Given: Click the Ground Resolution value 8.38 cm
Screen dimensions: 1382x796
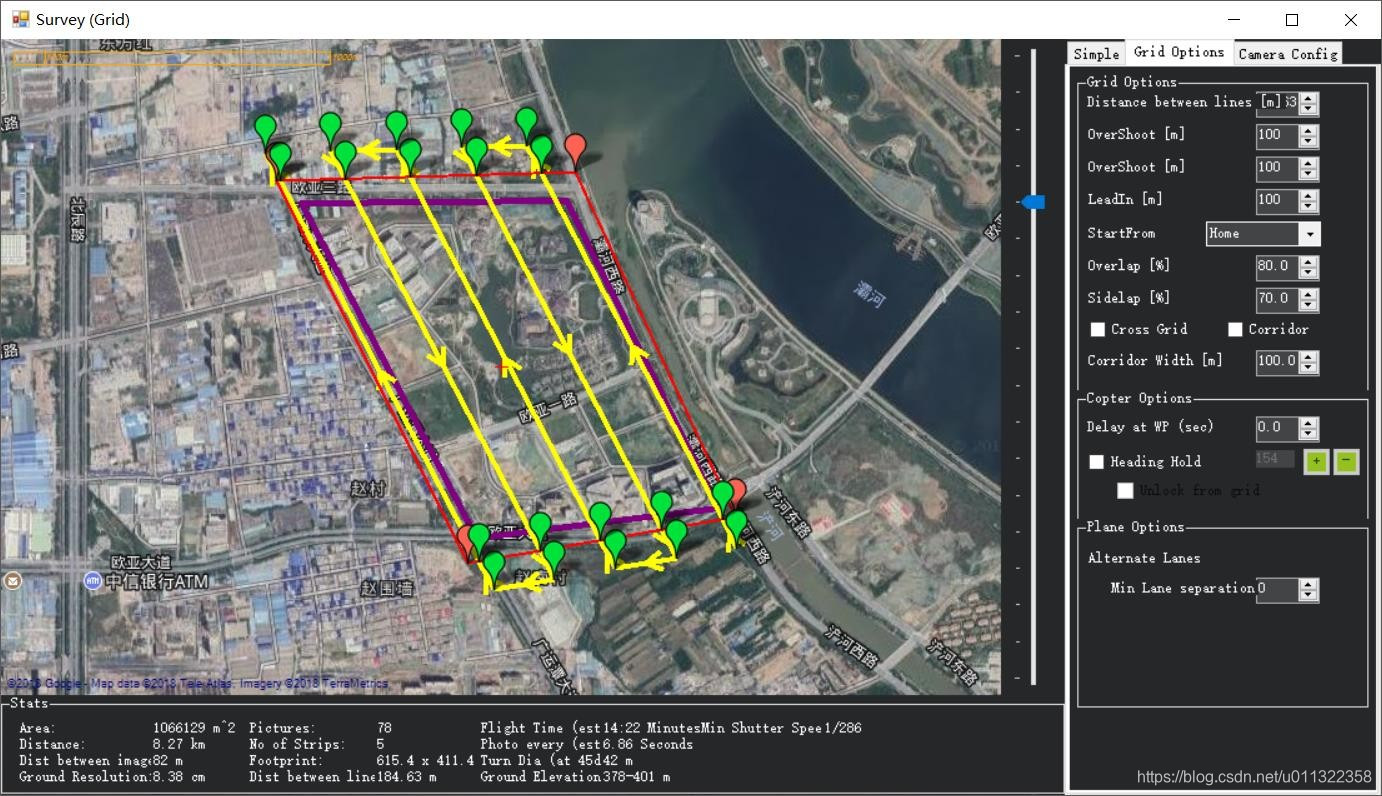Looking at the screenshot, I should (x=177, y=776).
